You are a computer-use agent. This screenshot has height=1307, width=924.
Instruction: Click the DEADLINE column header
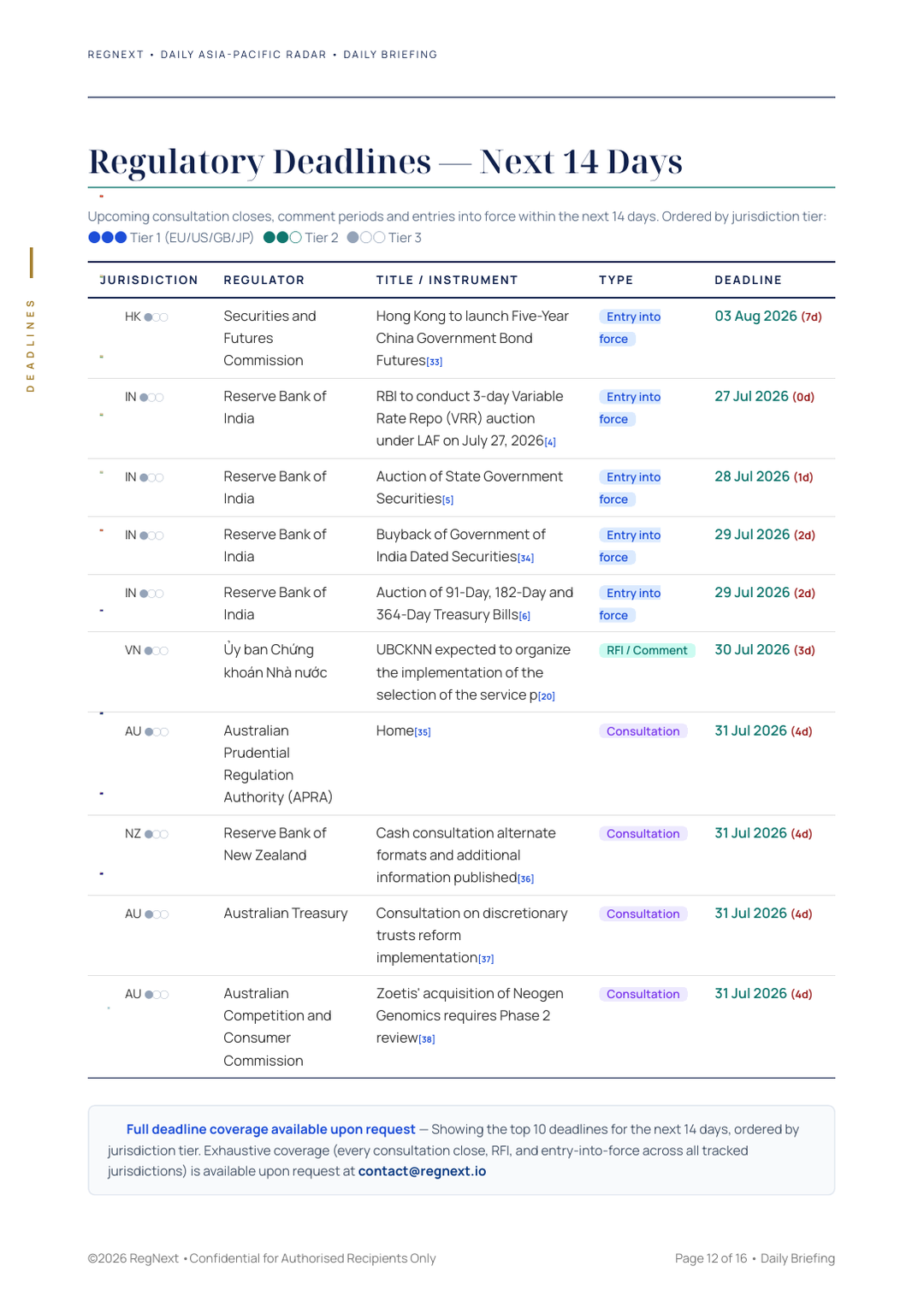tap(749, 280)
